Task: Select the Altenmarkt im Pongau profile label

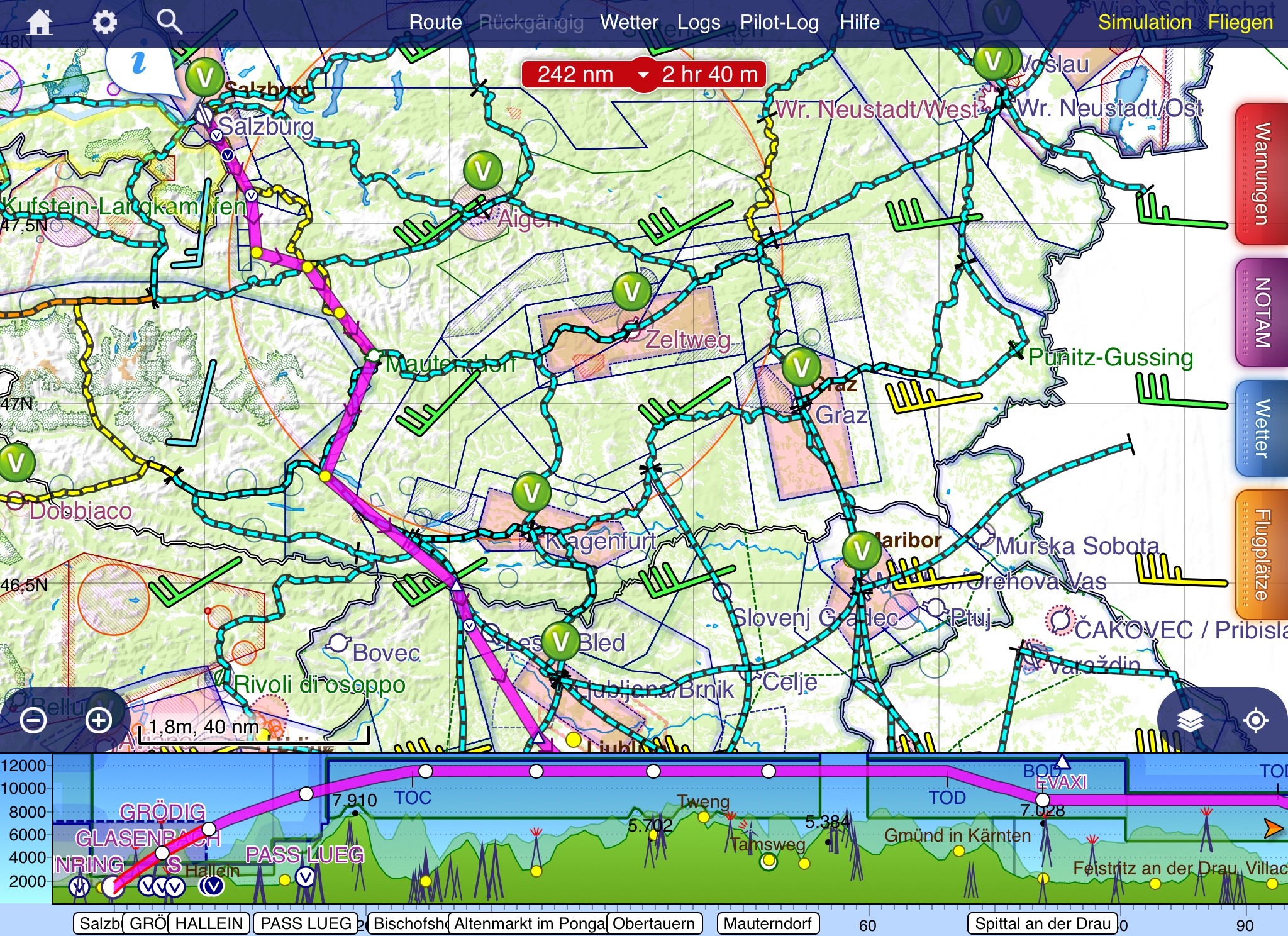Action: 530,923
